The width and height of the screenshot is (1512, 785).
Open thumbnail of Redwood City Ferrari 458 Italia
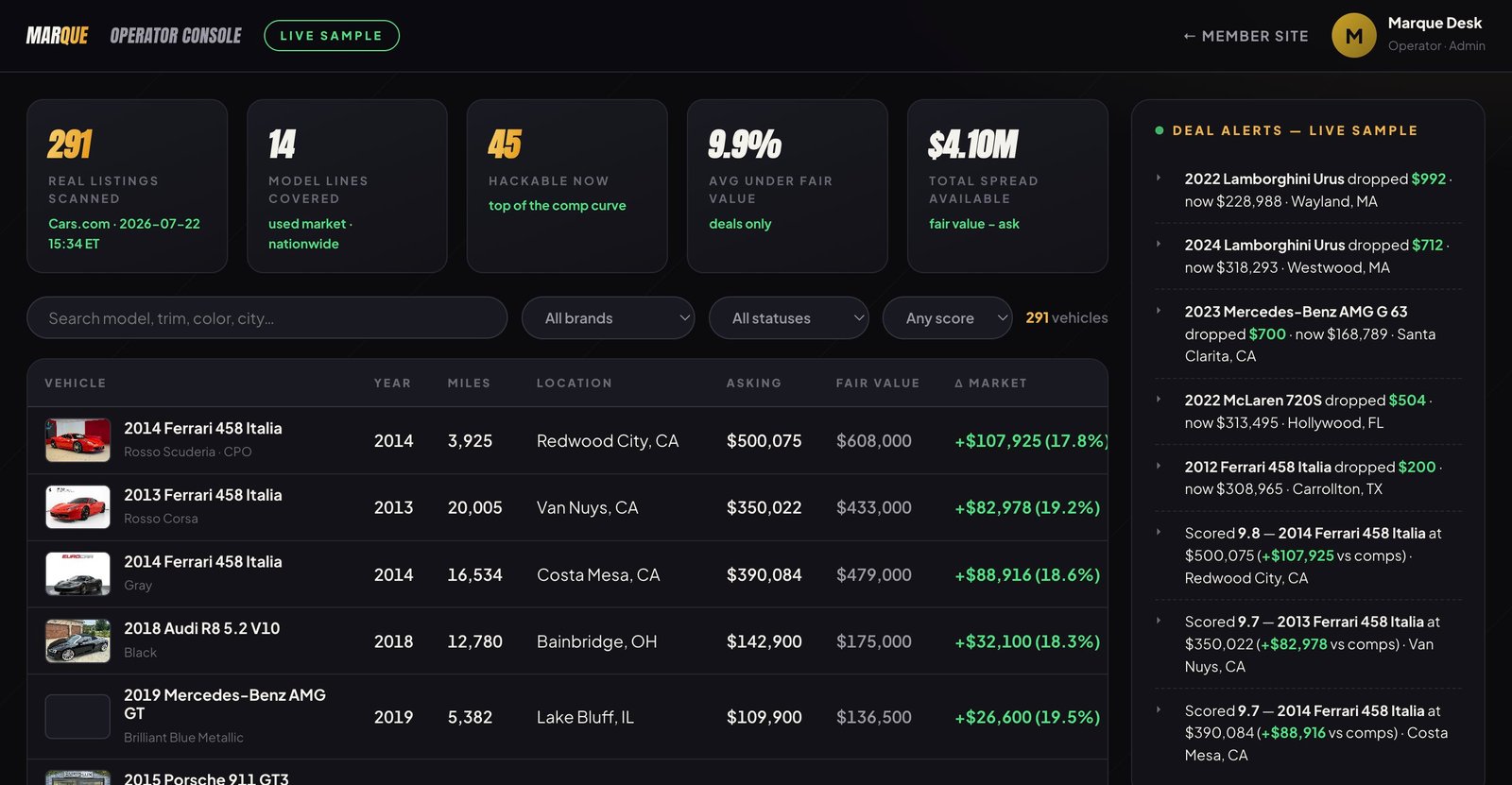(77, 440)
